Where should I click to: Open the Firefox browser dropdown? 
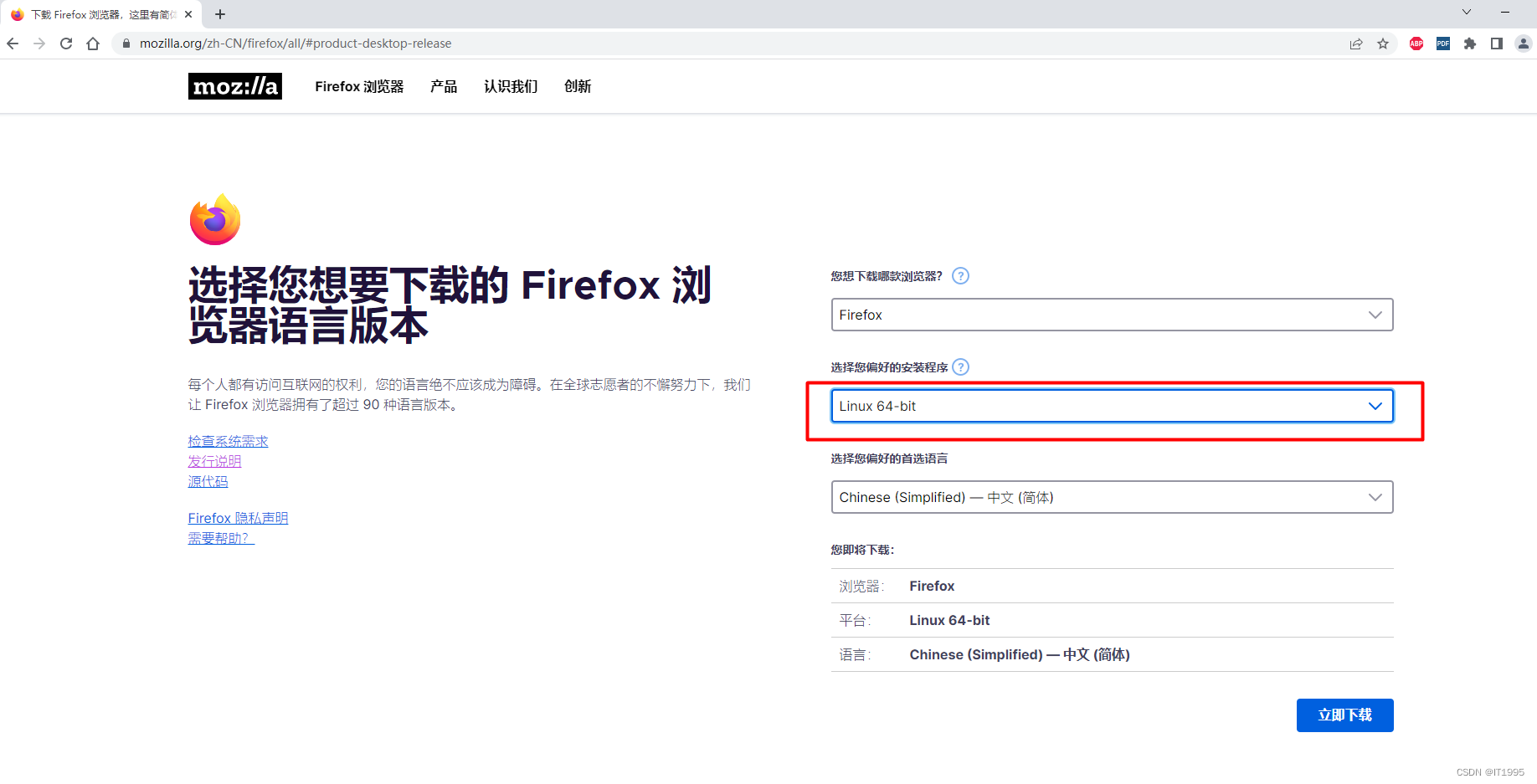[1112, 315]
